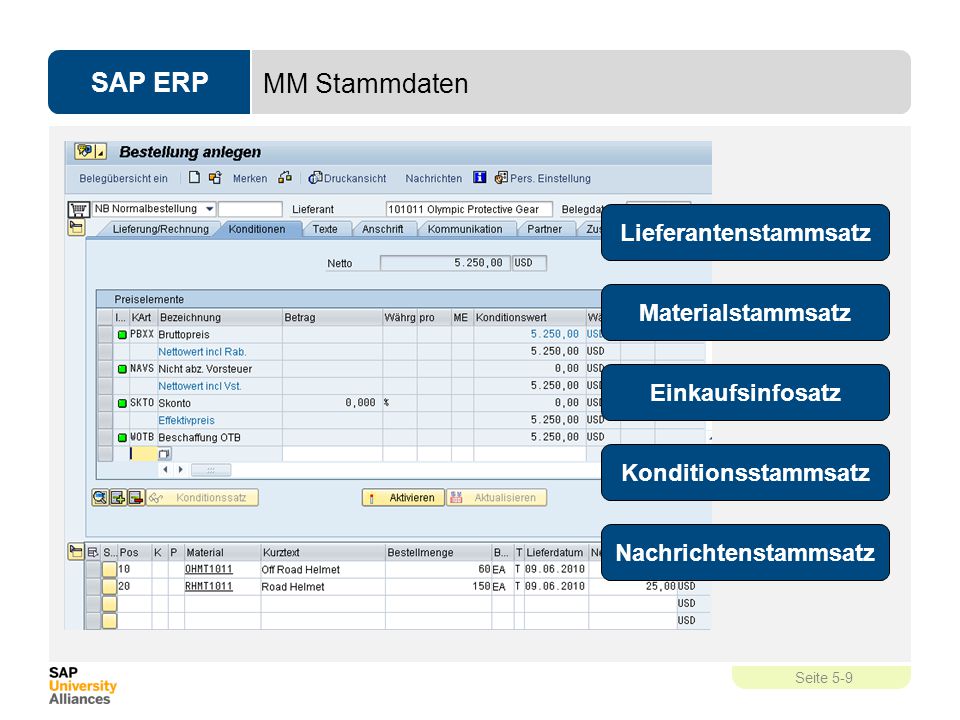The width and height of the screenshot is (960, 720).
Task: Switch to the Kommunikation tab
Action: tap(465, 229)
